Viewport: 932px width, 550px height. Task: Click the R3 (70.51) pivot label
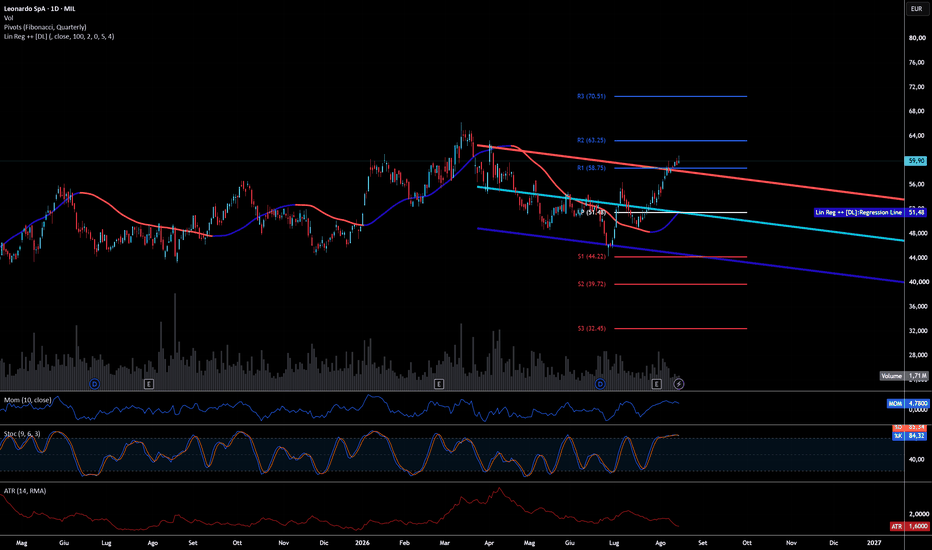coord(591,96)
